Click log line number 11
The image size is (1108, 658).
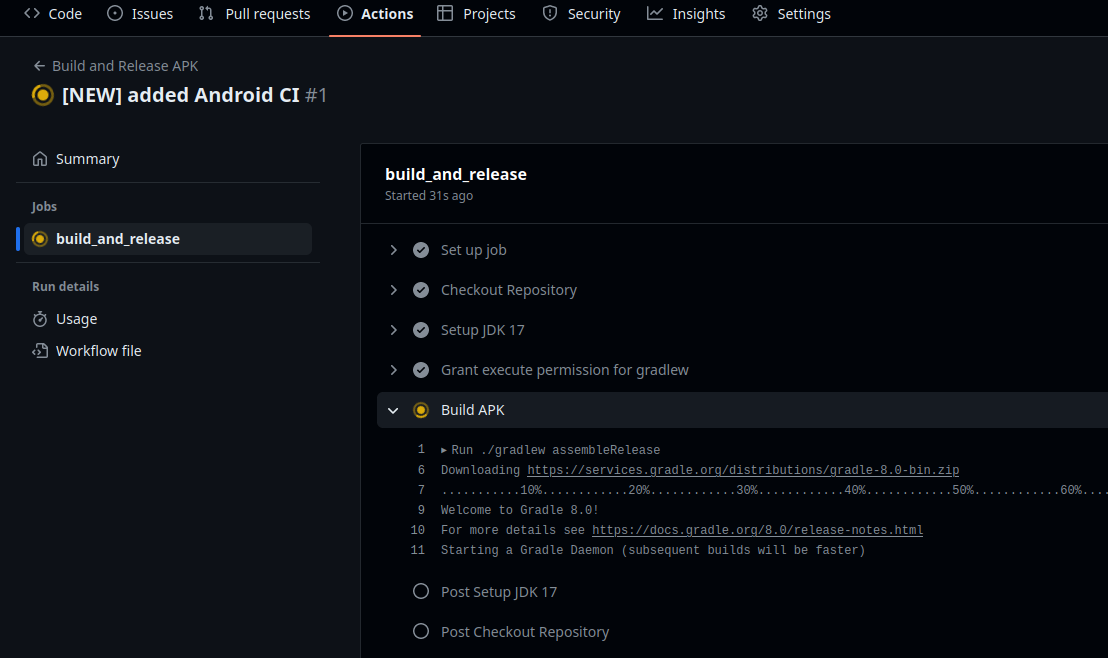coord(418,550)
